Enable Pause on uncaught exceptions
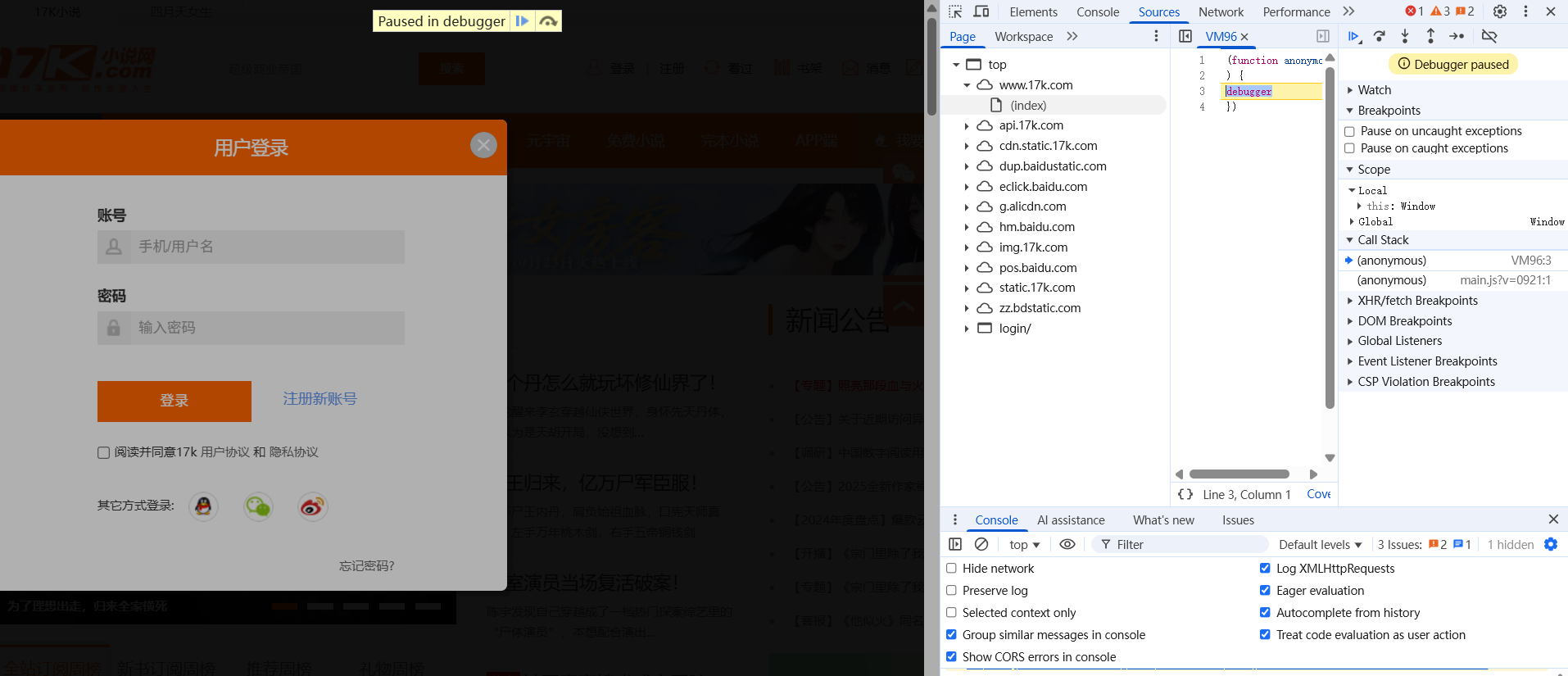Image resolution: width=1568 pixels, height=676 pixels. point(1349,131)
